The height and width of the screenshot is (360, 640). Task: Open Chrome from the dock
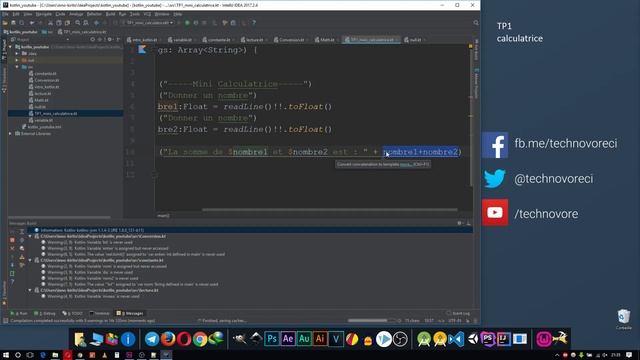point(200,339)
